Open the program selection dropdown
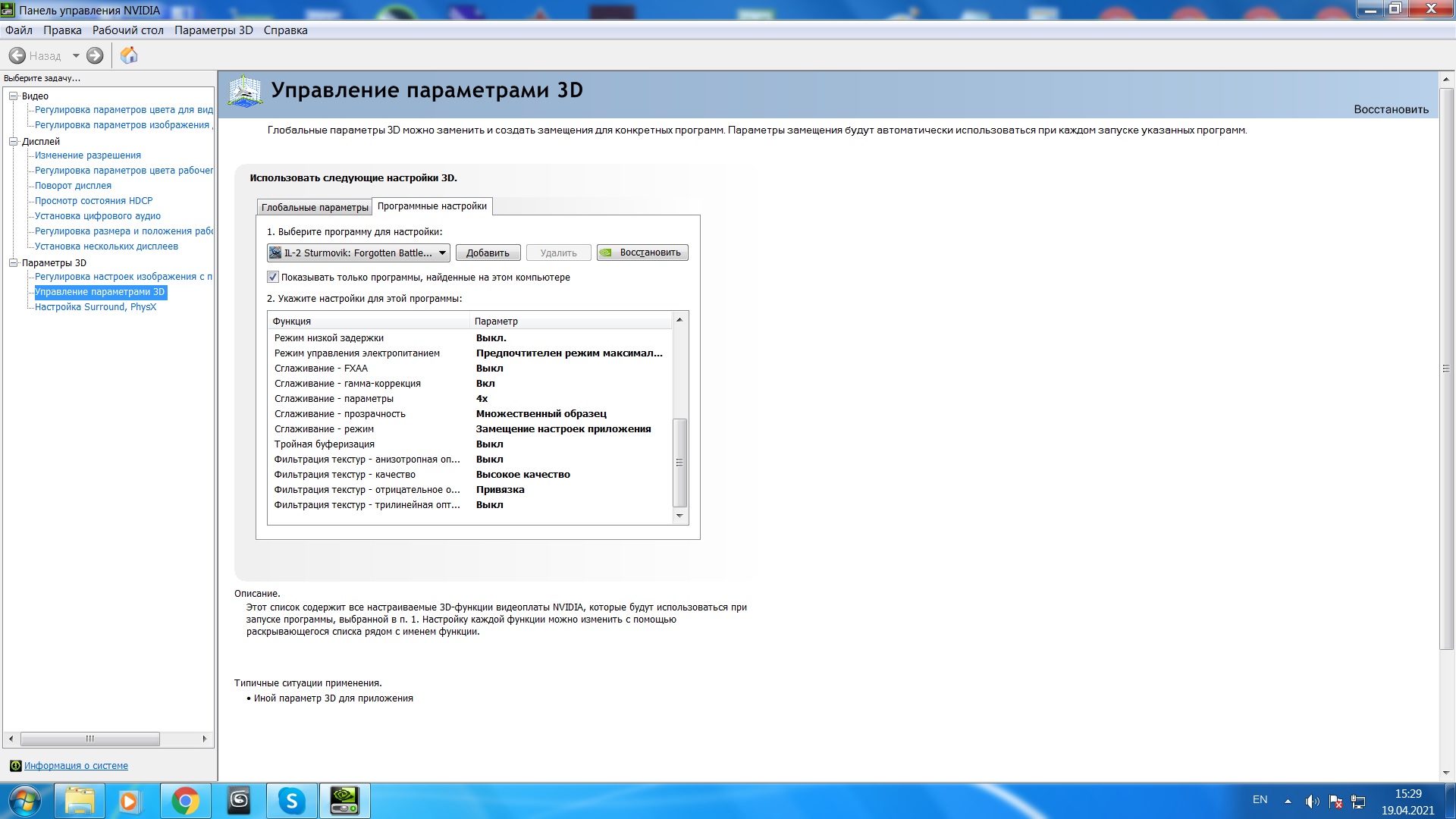The image size is (1456, 819). (359, 253)
